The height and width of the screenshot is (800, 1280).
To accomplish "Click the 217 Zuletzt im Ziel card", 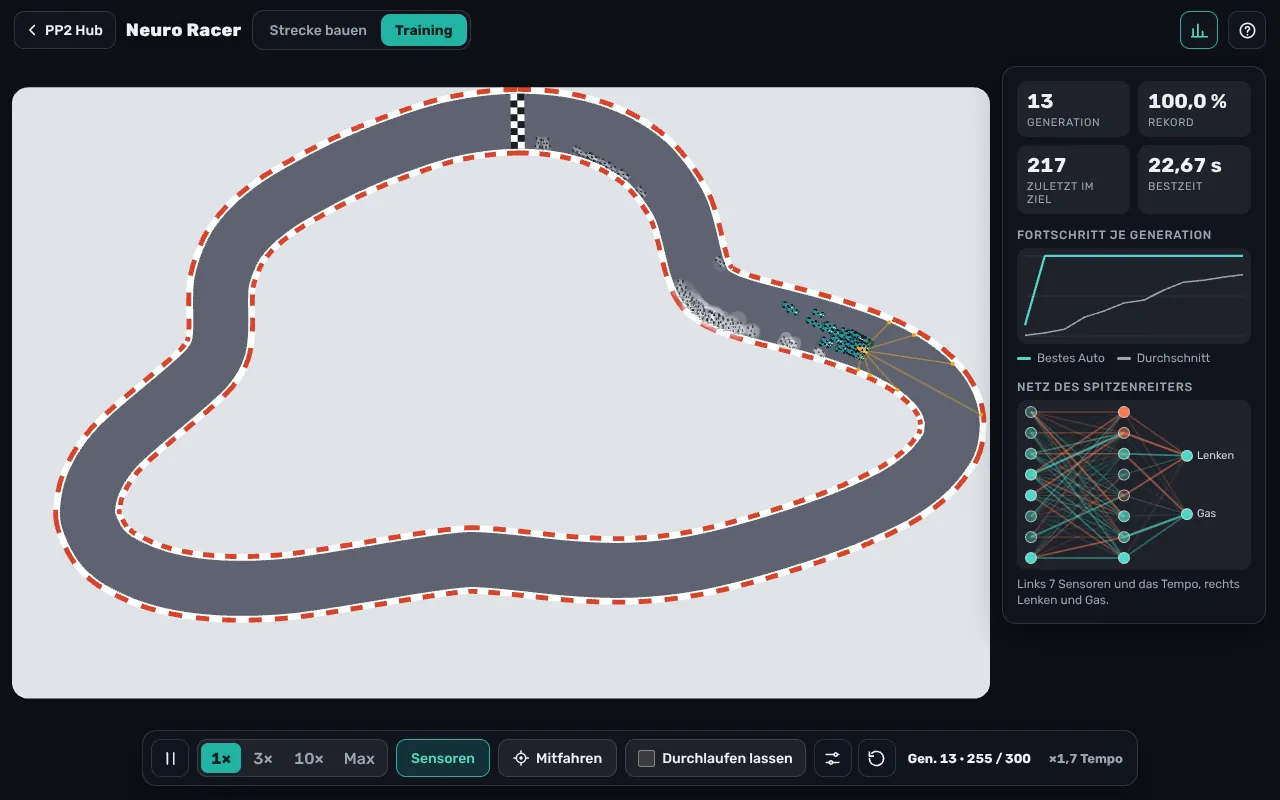I will [x=1073, y=179].
